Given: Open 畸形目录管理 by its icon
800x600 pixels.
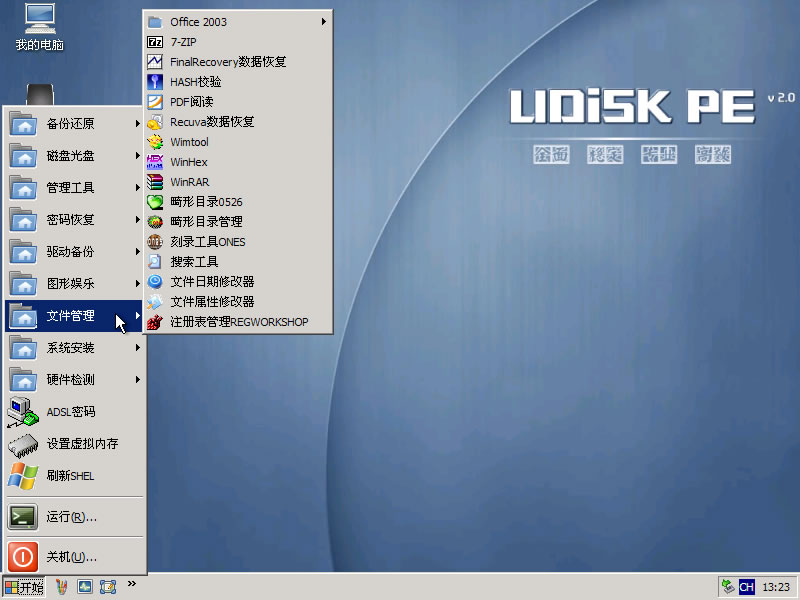Looking at the screenshot, I should coord(155,222).
